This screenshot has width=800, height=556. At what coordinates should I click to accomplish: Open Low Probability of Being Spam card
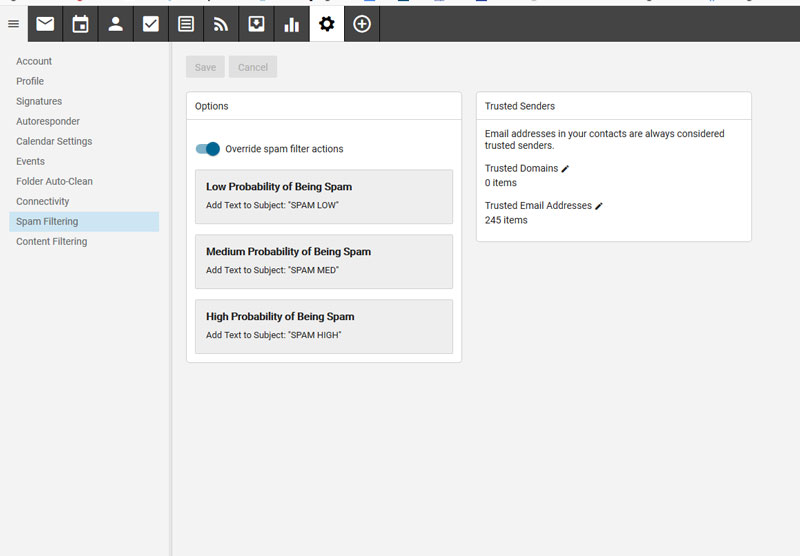323,195
